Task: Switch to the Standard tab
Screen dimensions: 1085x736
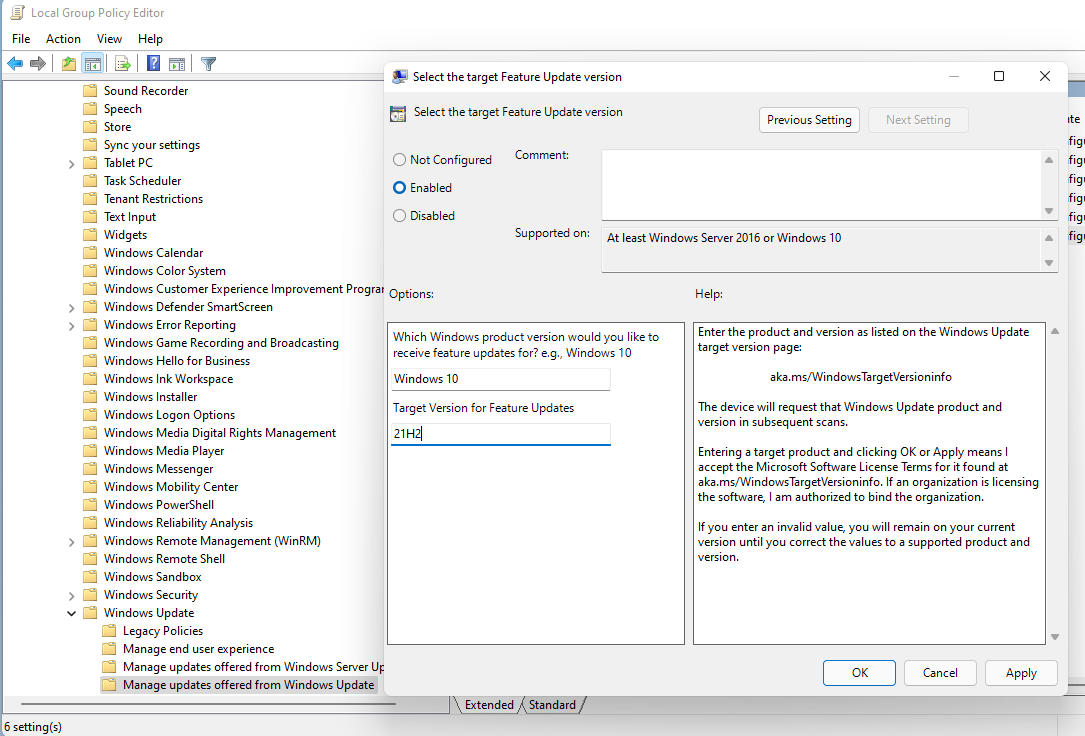Action: tap(551, 705)
